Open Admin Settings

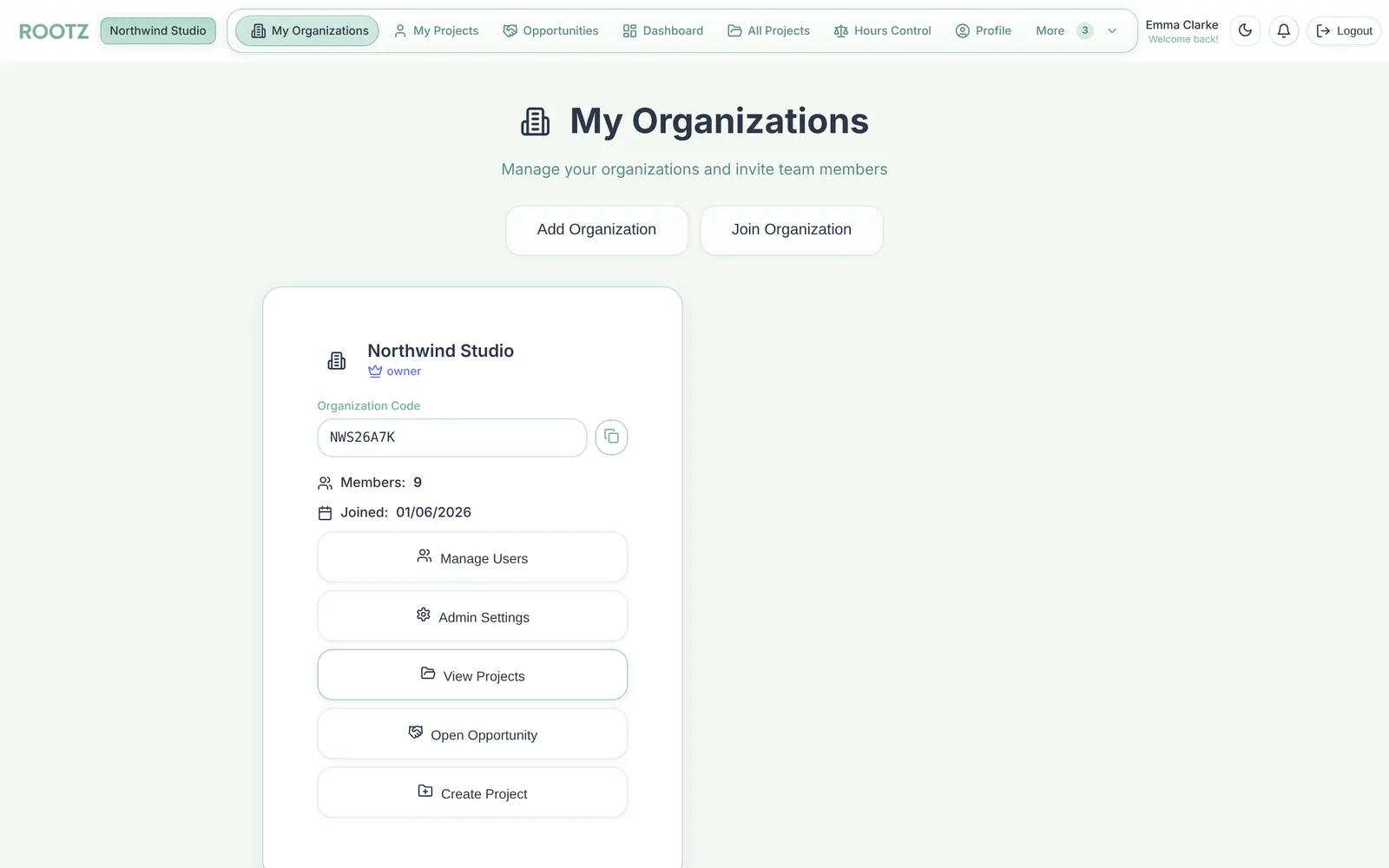pos(472,616)
